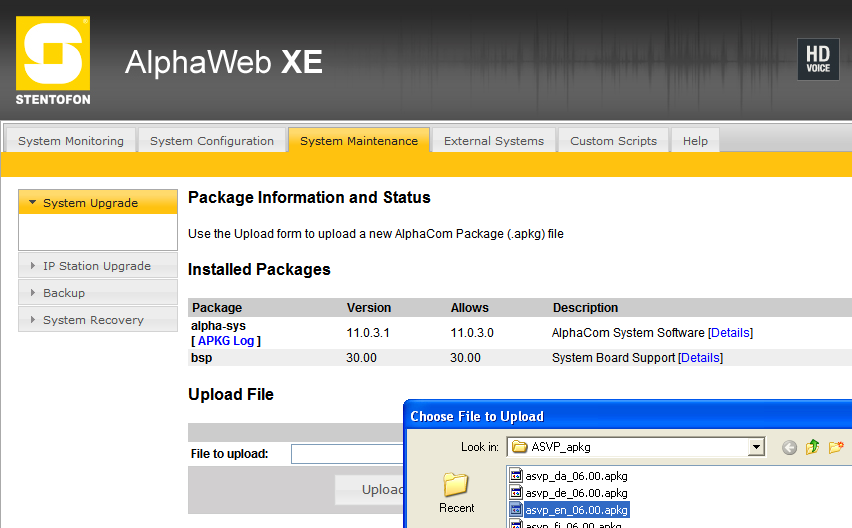Viewport: 852px width, 528px height.
Task: Open the Look in folder dropdown
Action: 756,447
